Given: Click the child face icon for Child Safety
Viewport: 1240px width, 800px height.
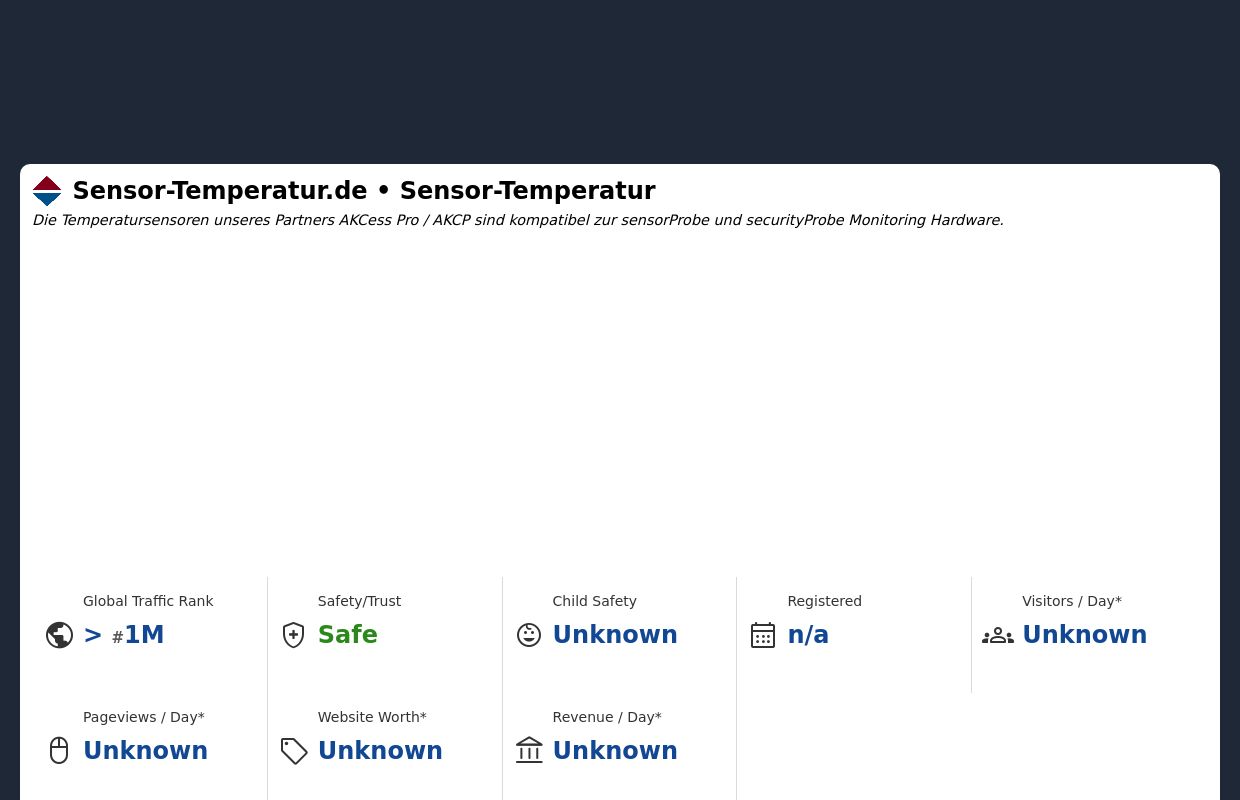Looking at the screenshot, I should pyautogui.click(x=528, y=635).
